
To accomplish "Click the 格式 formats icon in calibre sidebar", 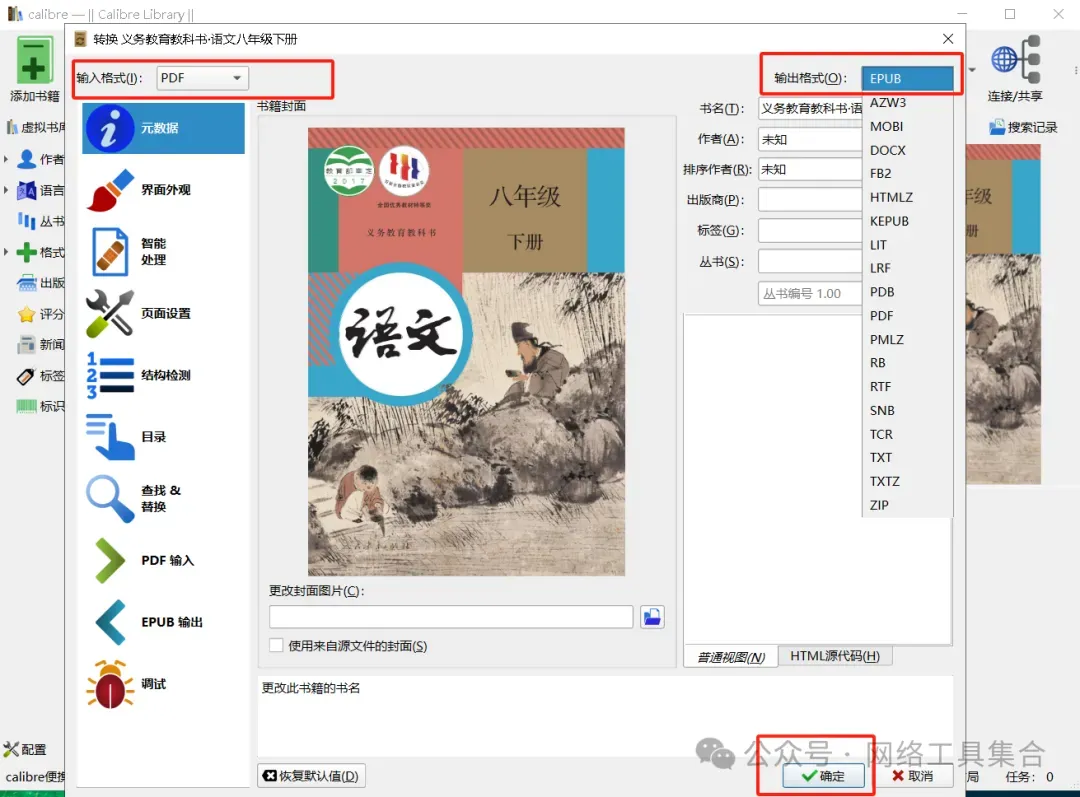I will pyautogui.click(x=27, y=252).
